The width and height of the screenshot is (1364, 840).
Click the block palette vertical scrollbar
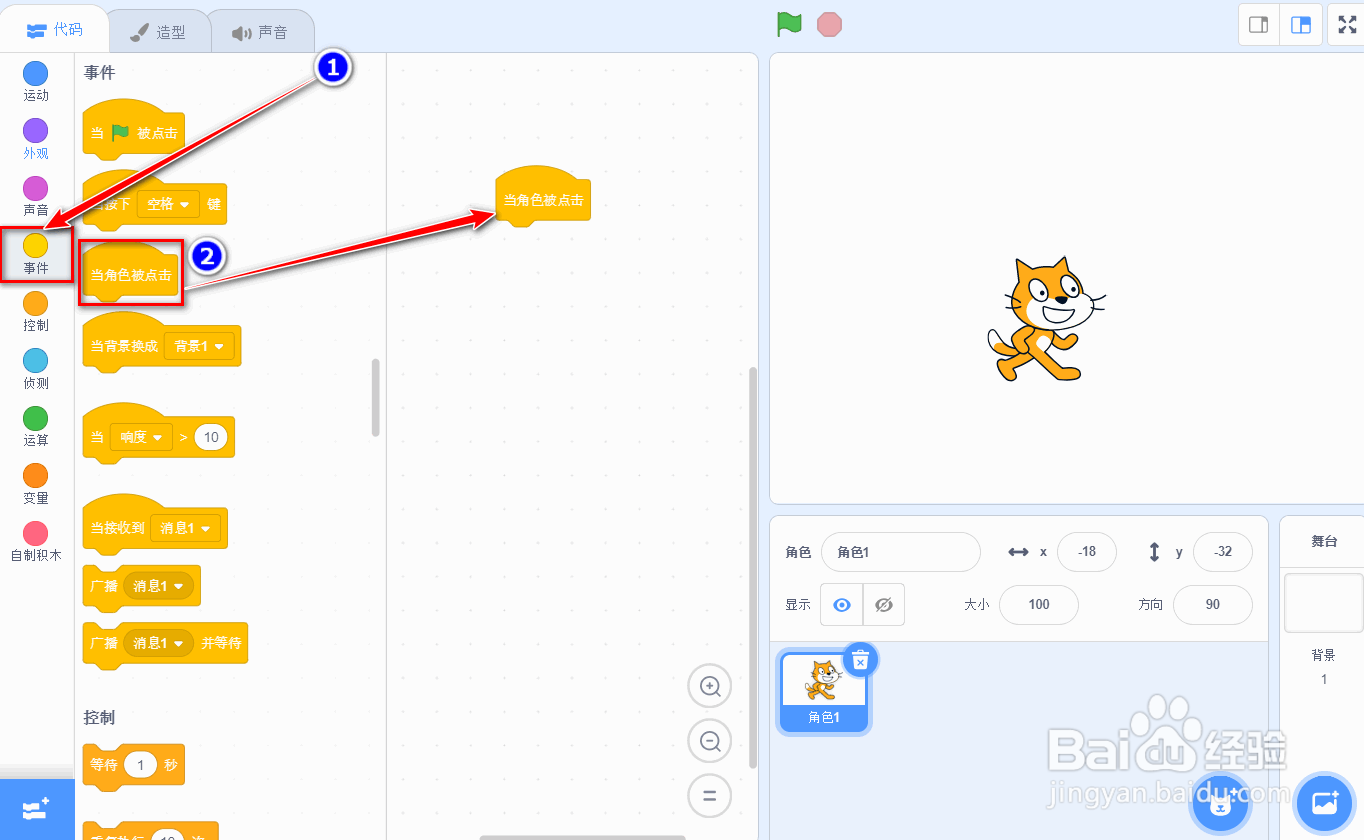click(376, 397)
